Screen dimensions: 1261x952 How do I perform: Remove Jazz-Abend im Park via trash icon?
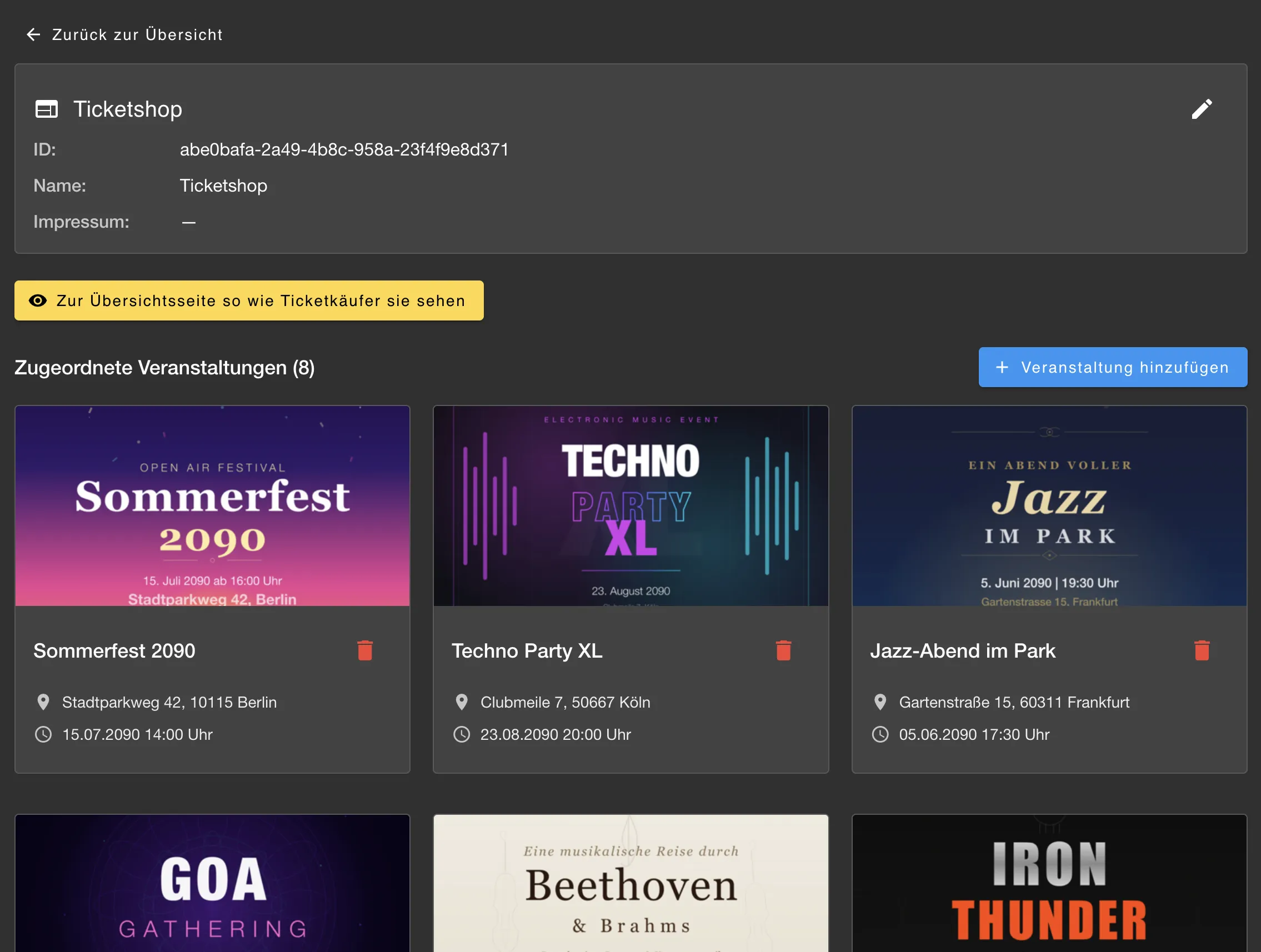pos(1202,650)
